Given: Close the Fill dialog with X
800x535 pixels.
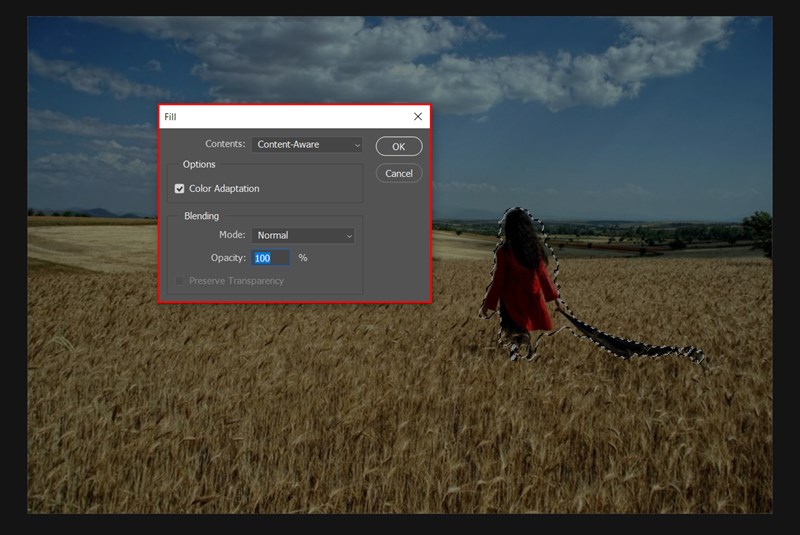Looking at the screenshot, I should coord(418,117).
